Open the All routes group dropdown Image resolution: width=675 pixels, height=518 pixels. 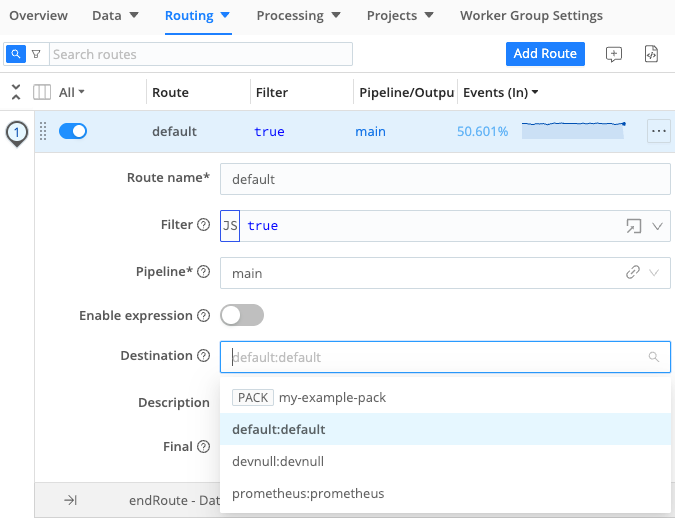coord(71,92)
